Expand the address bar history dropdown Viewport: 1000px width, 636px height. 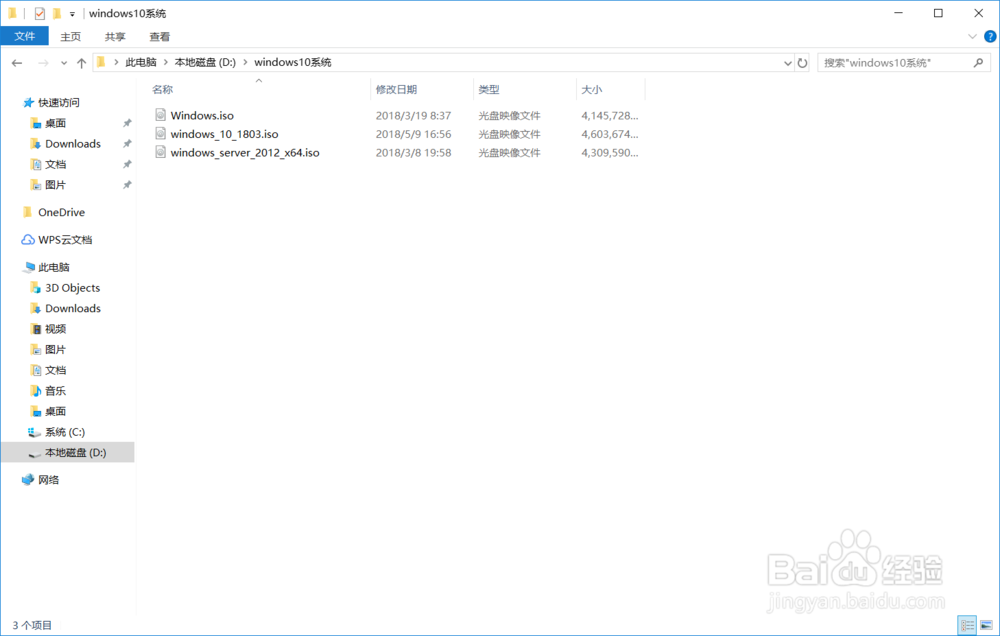788,63
